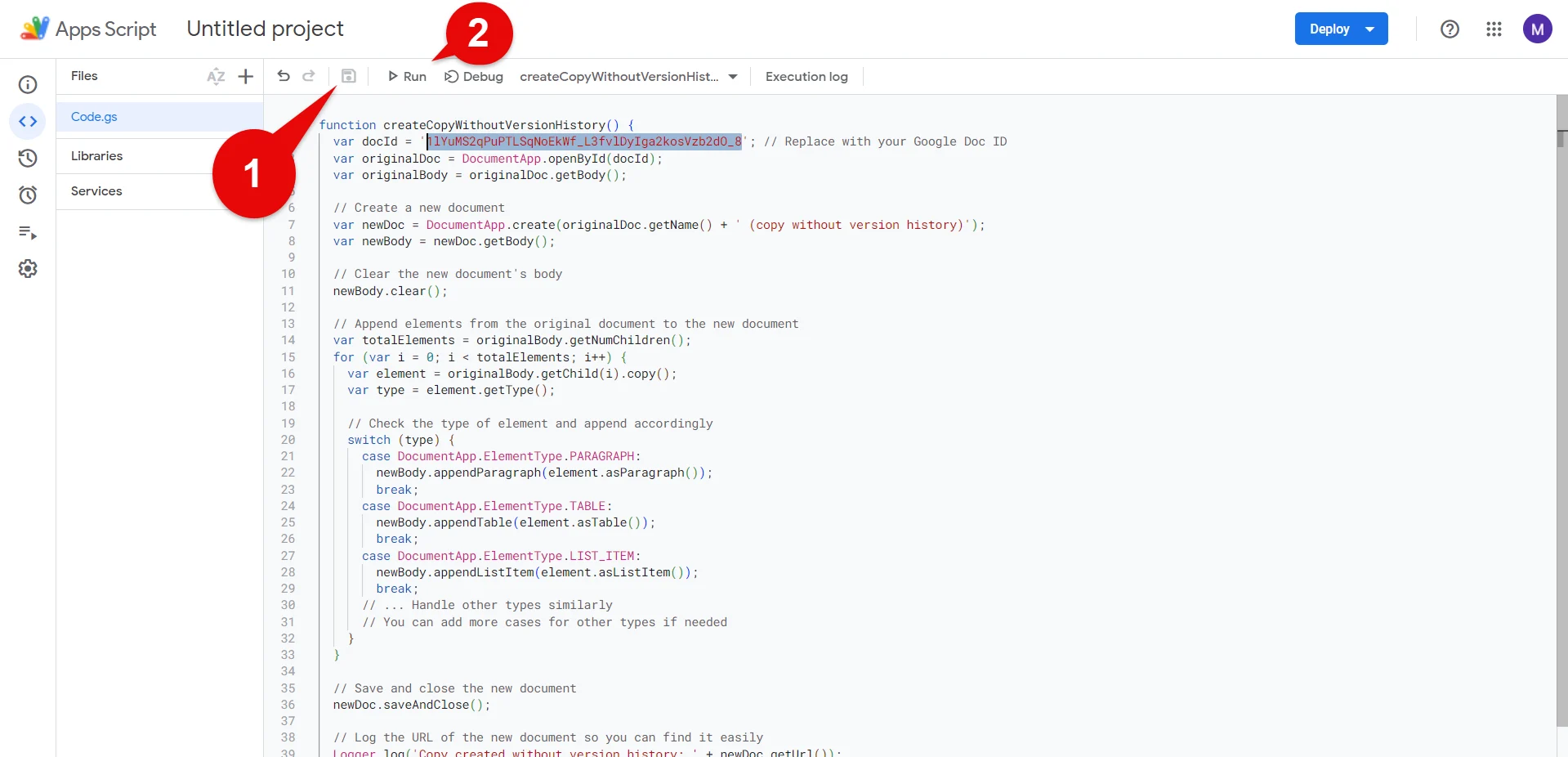Click the Redo arrow in toolbar
This screenshot has height=757, width=1568.
coord(309,76)
